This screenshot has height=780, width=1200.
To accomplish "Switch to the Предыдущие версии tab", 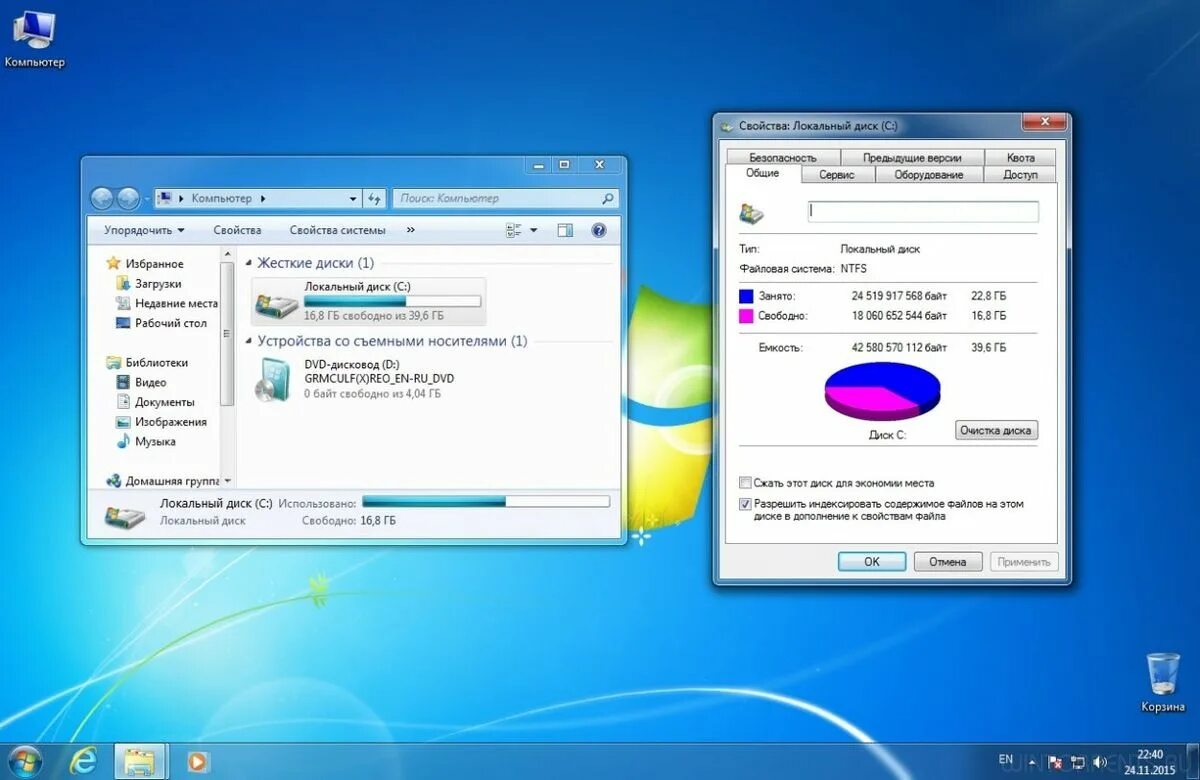I will click(912, 157).
